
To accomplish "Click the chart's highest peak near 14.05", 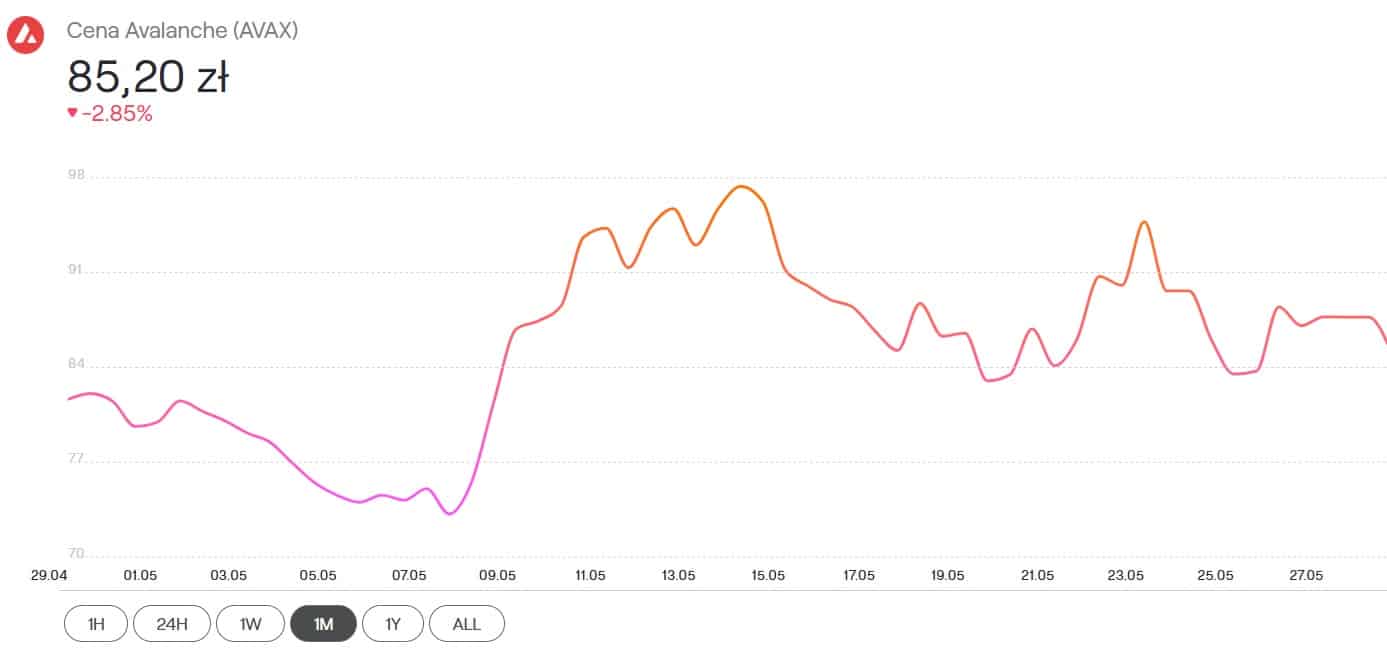I will coord(741,187).
